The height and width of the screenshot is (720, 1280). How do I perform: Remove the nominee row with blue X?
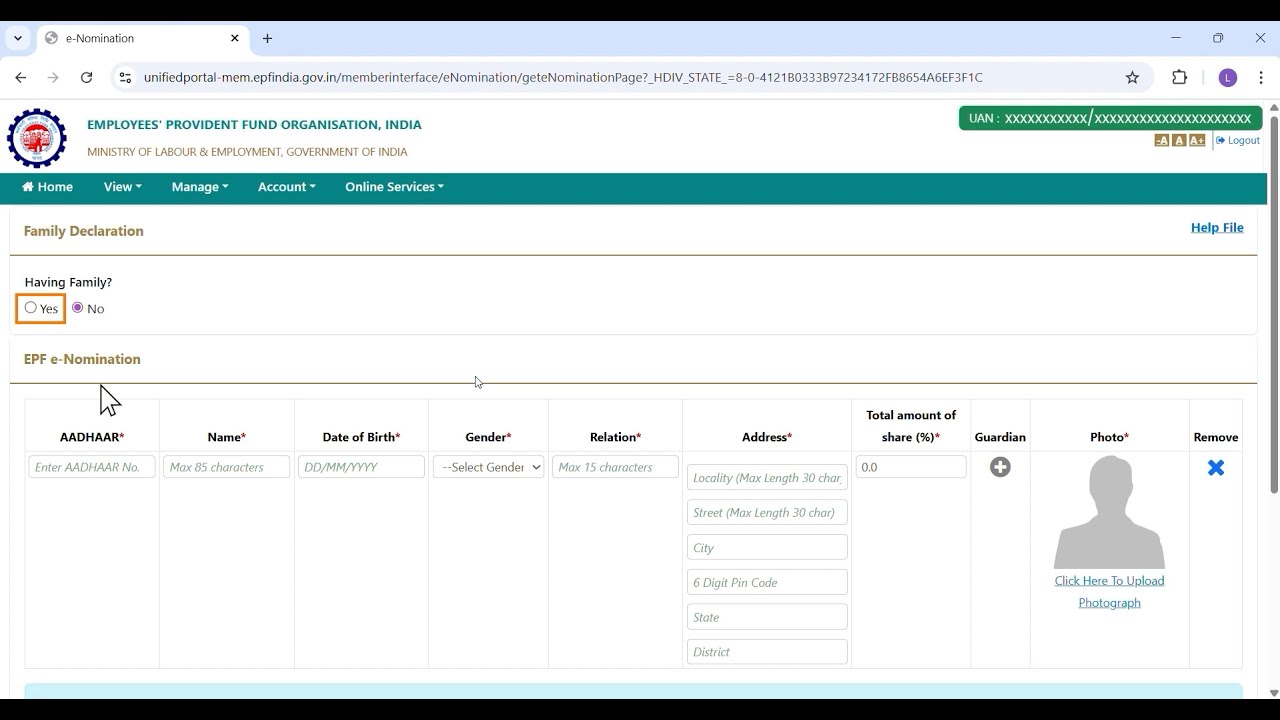(1216, 467)
